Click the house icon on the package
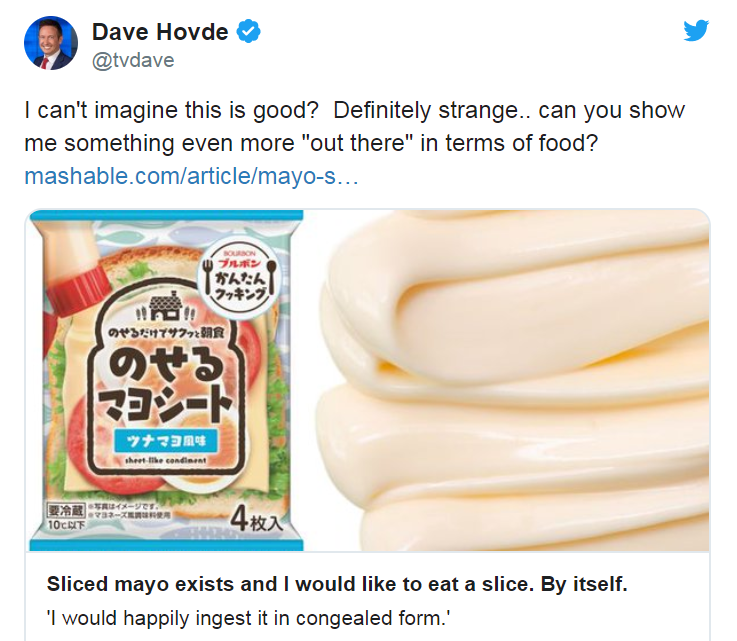737x641 pixels. [x=165, y=306]
